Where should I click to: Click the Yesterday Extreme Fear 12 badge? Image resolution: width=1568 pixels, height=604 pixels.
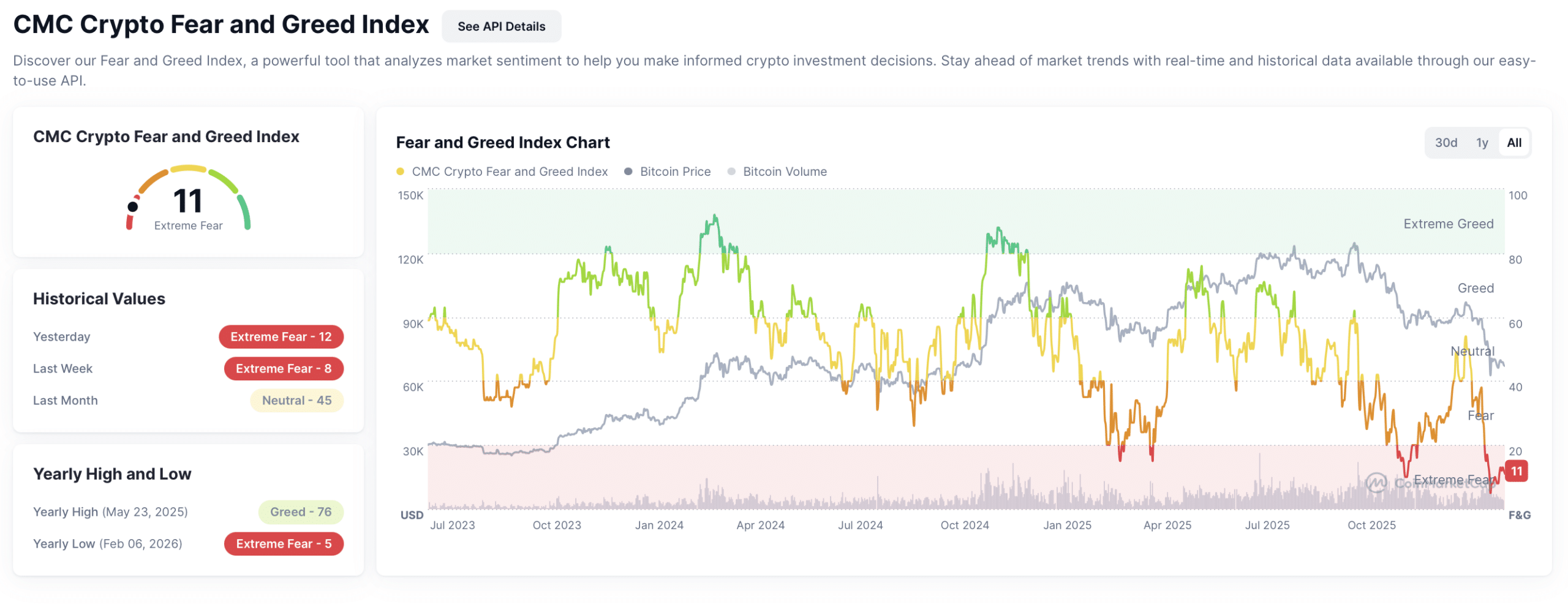(281, 337)
